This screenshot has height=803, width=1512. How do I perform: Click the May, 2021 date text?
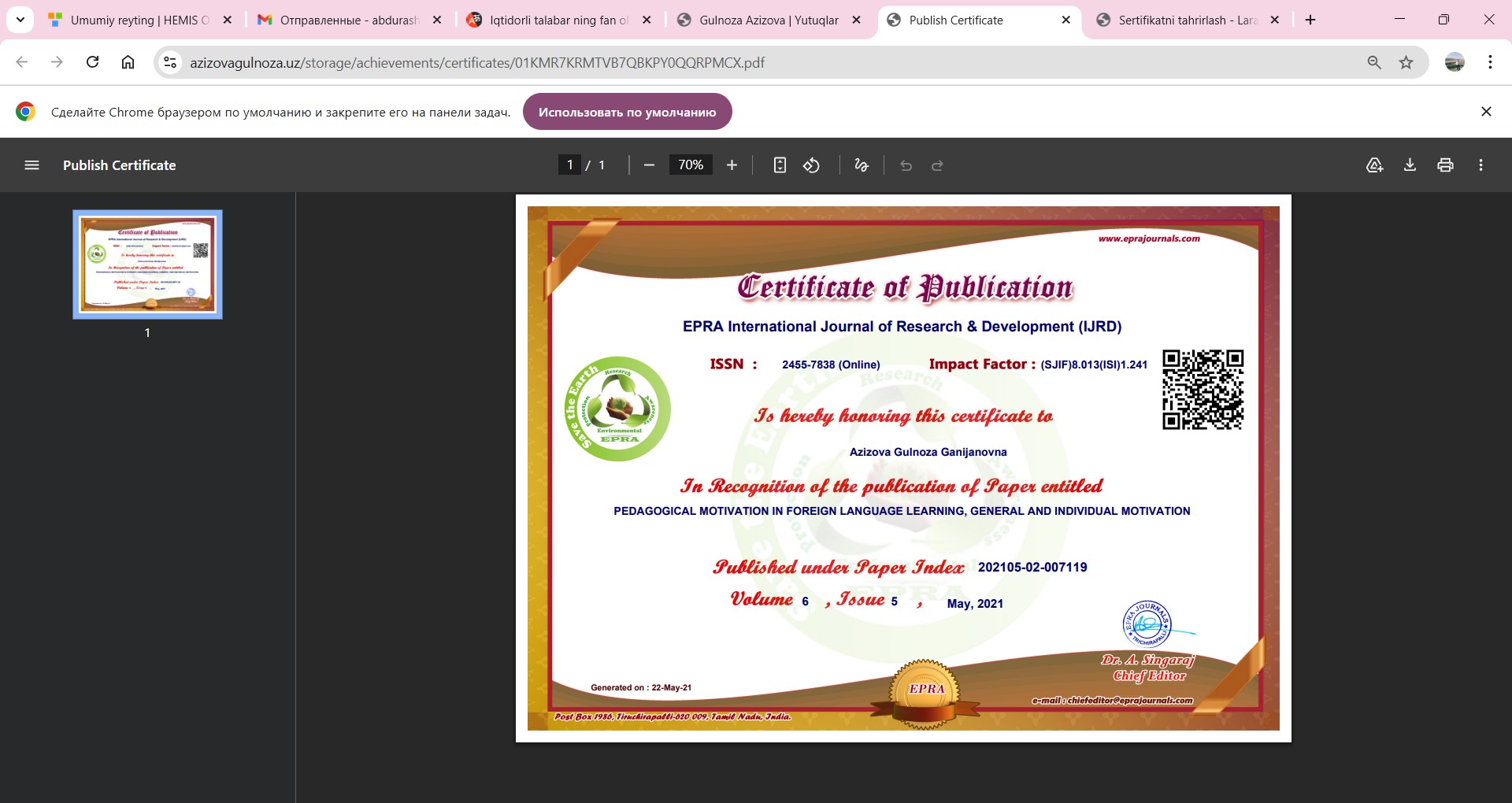975,604
